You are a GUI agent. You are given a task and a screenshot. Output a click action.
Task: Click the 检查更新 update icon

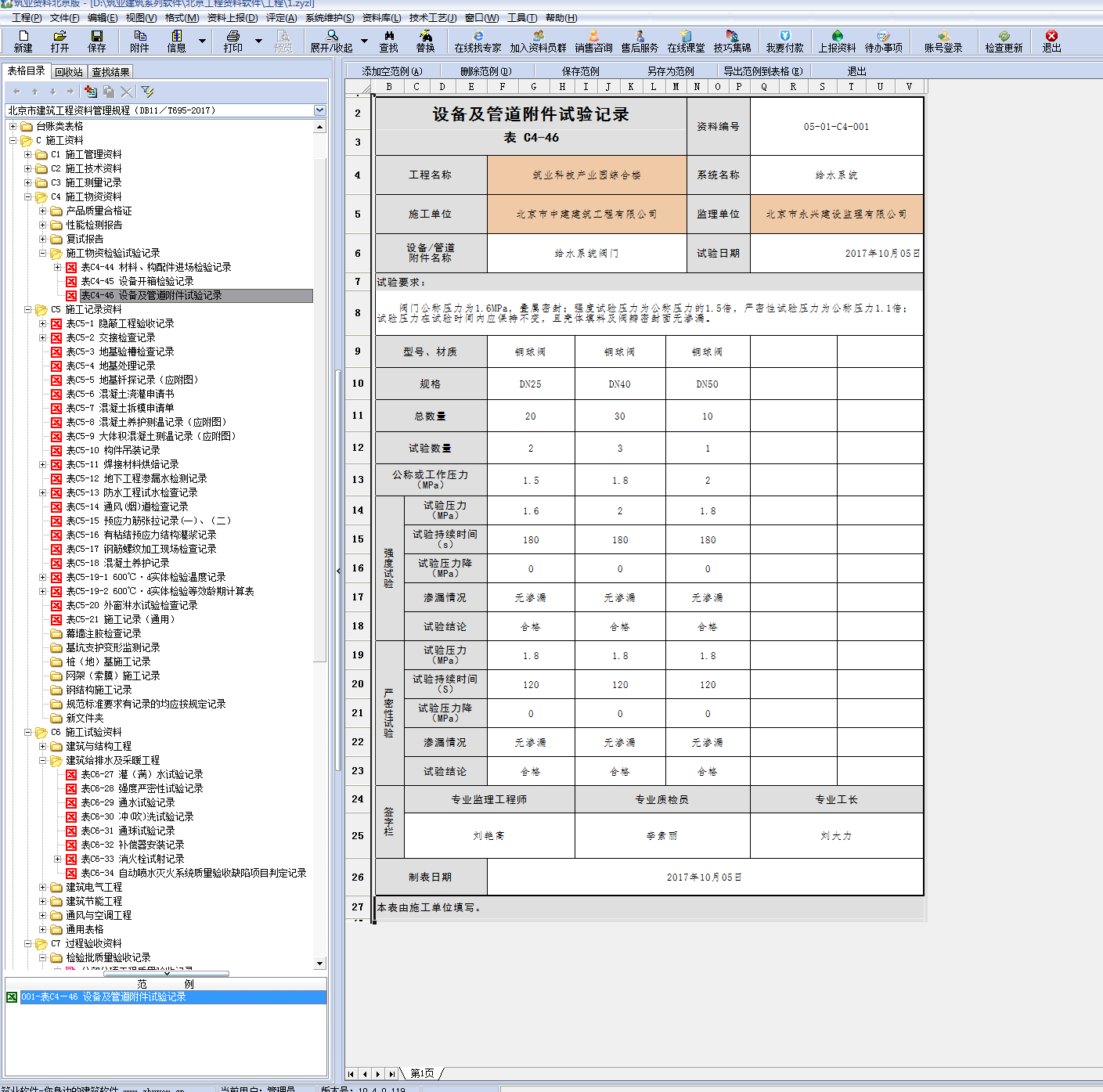[1004, 41]
